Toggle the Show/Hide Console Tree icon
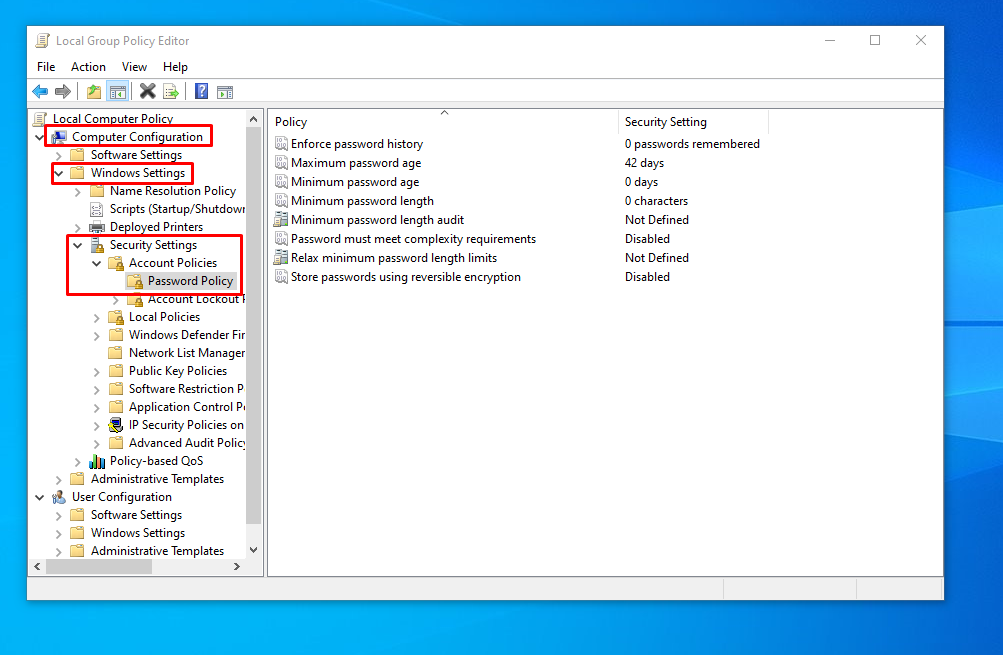This screenshot has width=1003, height=655. point(118,91)
